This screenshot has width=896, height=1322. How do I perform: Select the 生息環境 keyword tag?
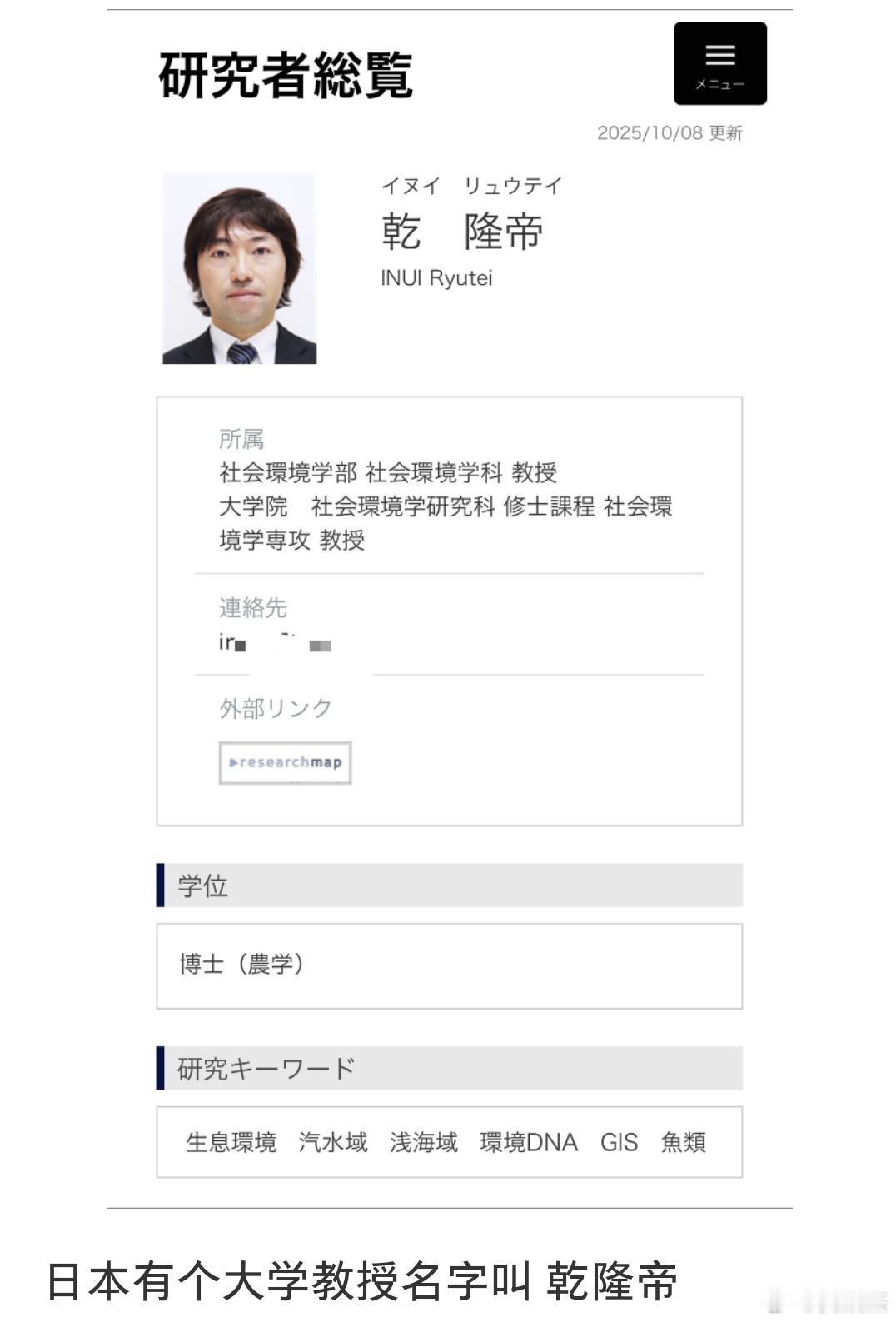tap(232, 1143)
